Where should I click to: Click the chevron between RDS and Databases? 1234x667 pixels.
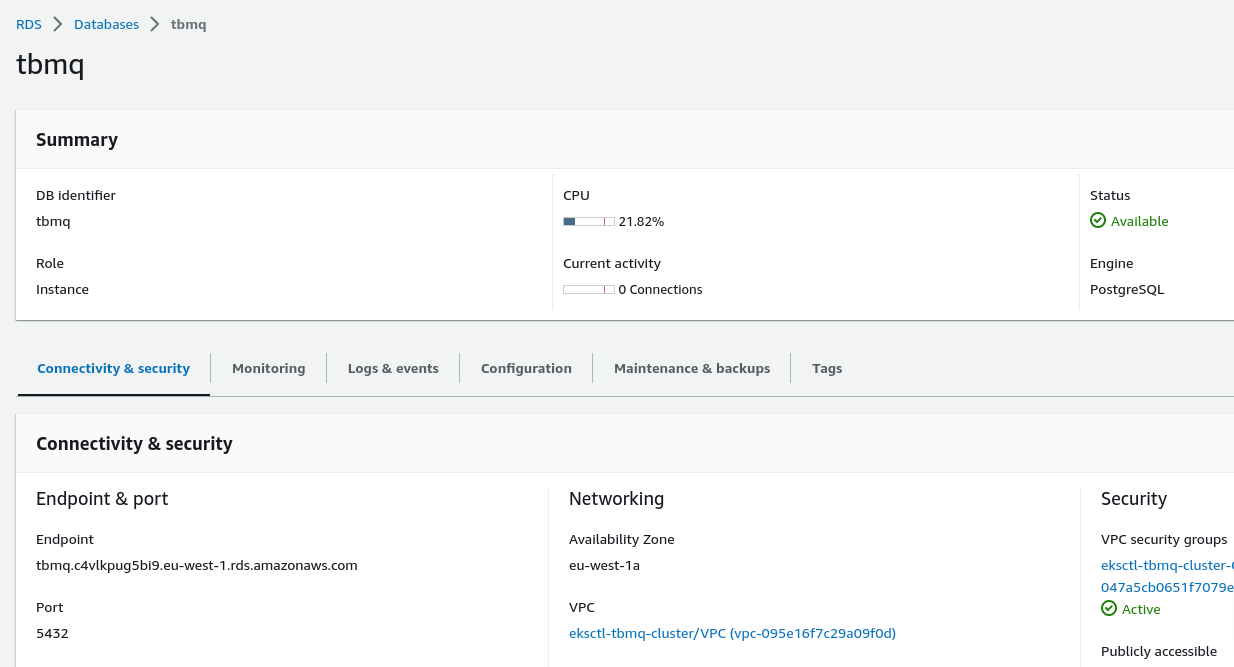coord(58,24)
